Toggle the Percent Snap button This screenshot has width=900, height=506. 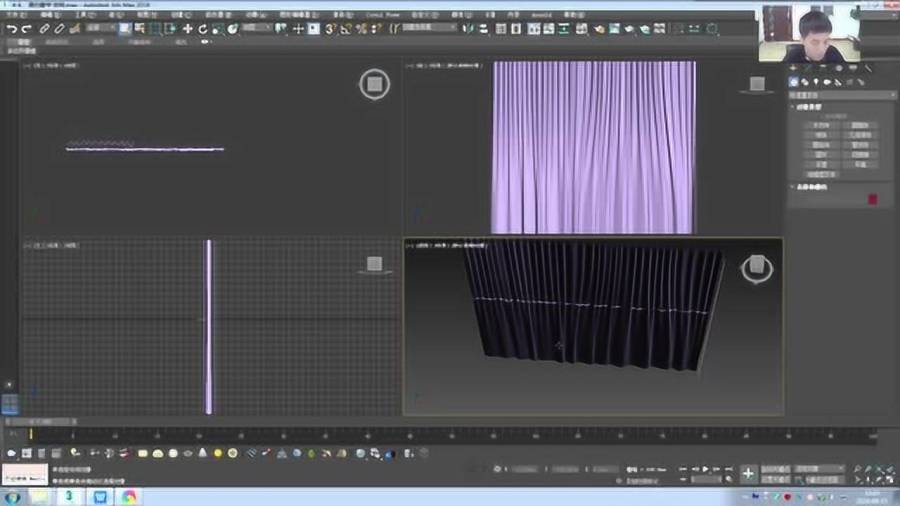tap(361, 28)
